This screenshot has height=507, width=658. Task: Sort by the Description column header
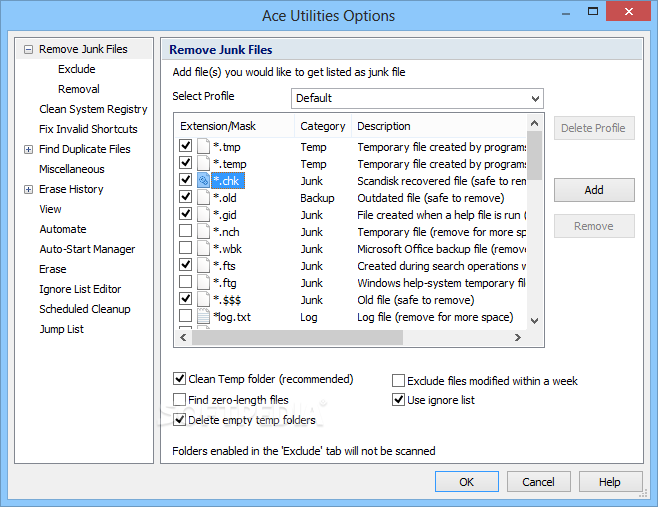[439, 126]
